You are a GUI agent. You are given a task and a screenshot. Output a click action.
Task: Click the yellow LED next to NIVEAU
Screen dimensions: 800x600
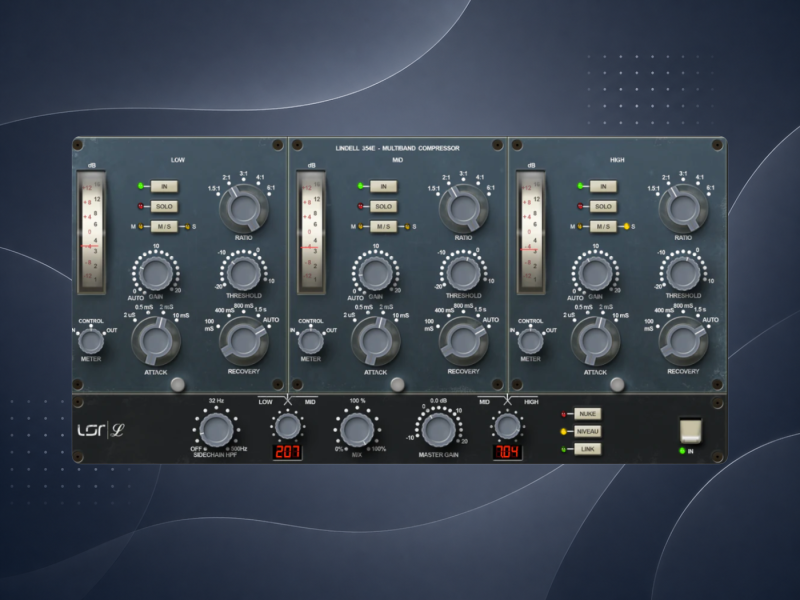(564, 432)
